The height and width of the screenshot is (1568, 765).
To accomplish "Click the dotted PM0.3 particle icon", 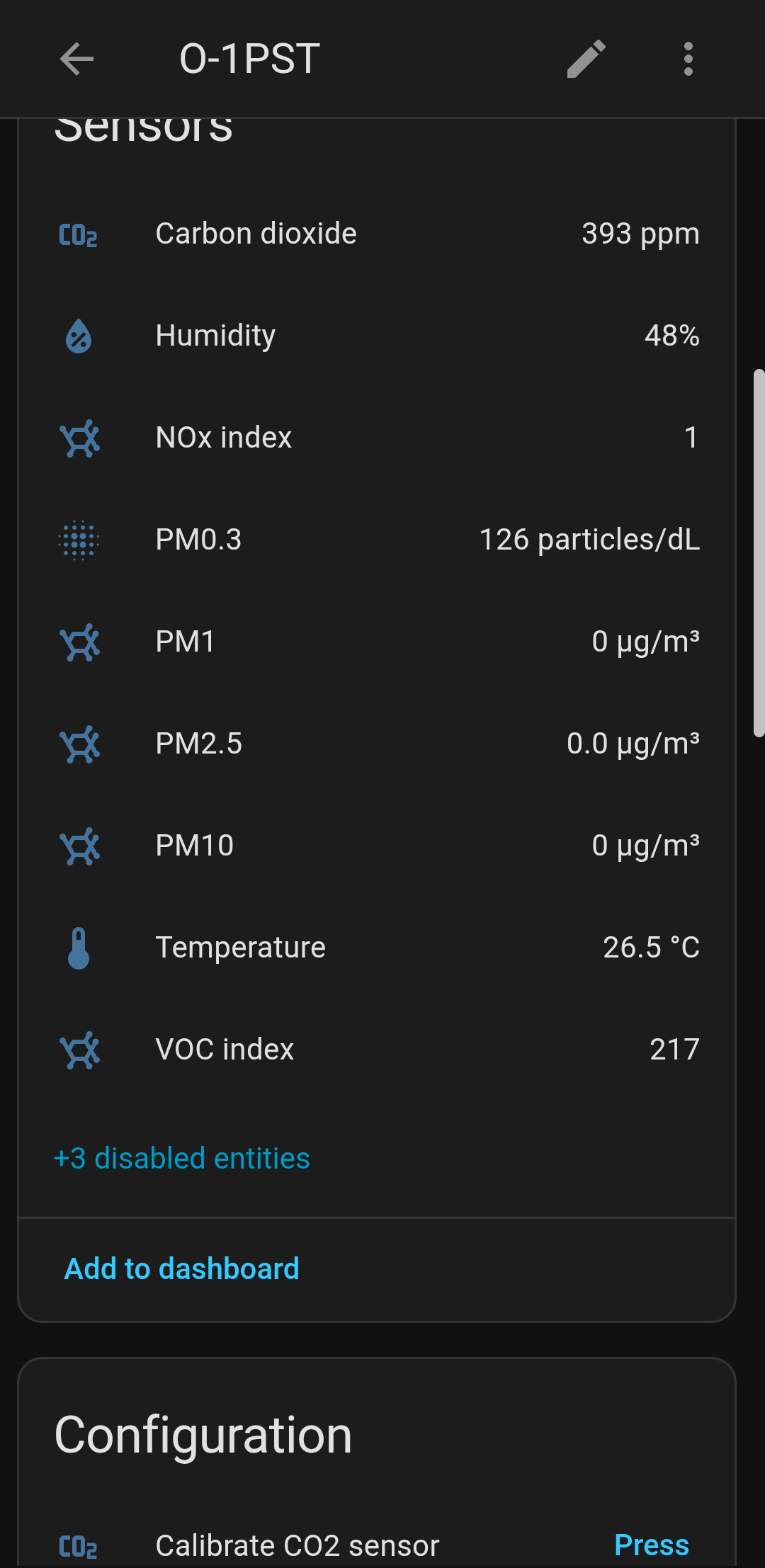I will (x=79, y=540).
